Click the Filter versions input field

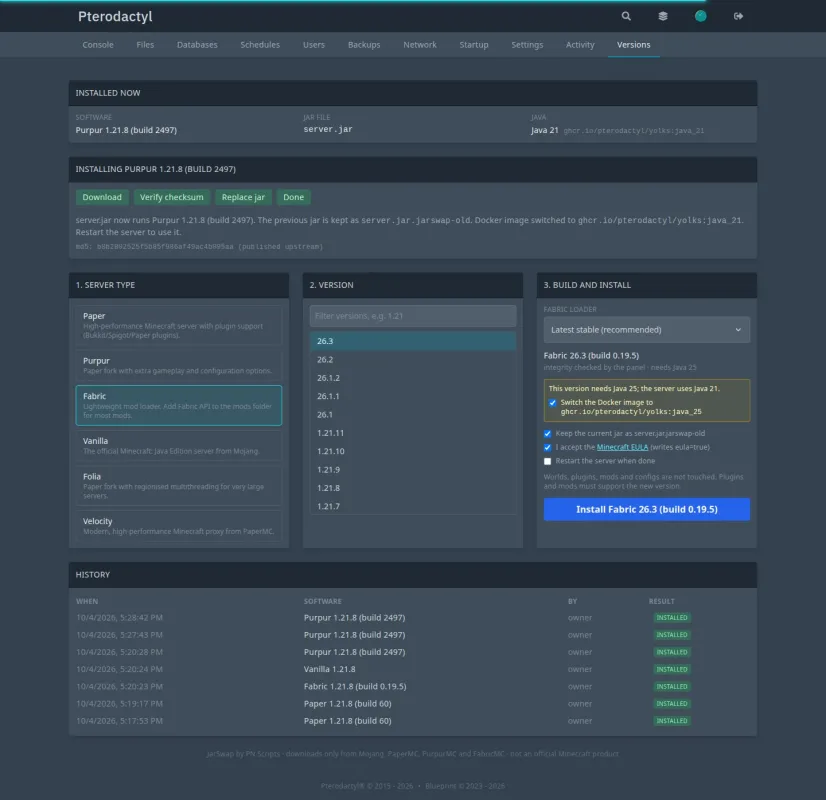coord(413,316)
